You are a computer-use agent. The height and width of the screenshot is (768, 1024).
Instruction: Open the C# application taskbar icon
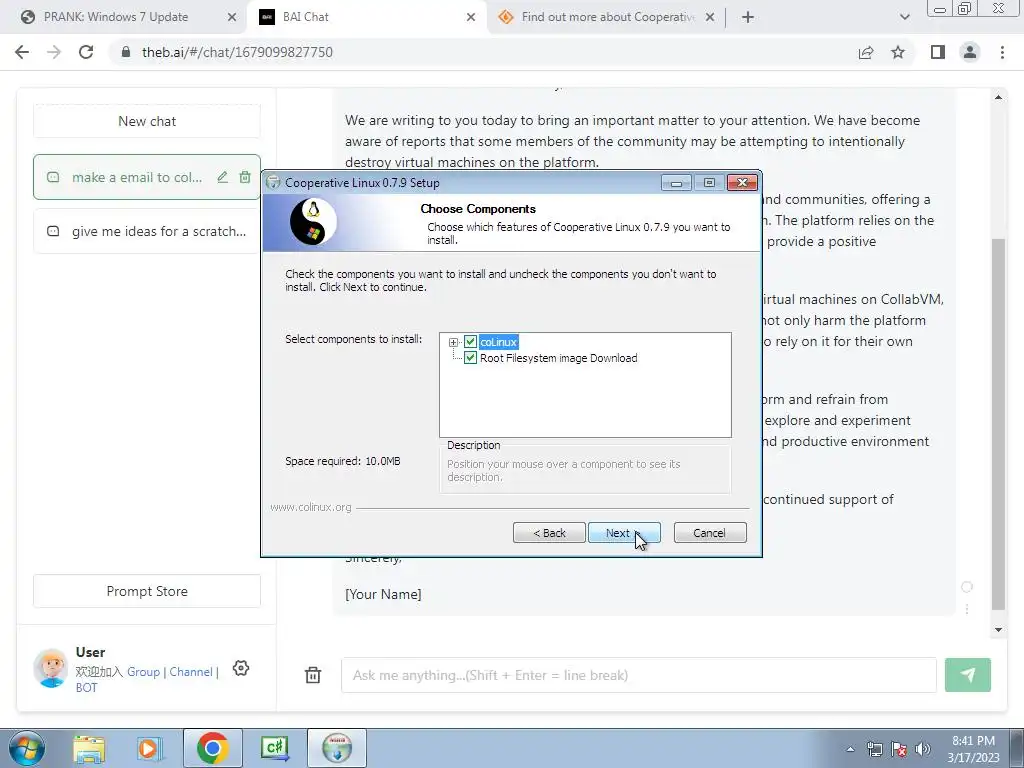click(275, 748)
